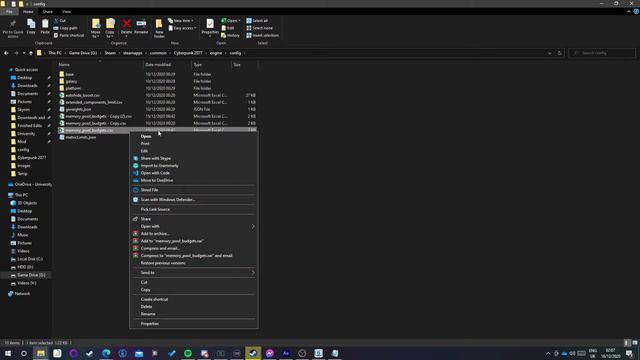Switch to the View ribbon tab
Image resolution: width=640 pixels, height=360 pixels.
(66, 11)
